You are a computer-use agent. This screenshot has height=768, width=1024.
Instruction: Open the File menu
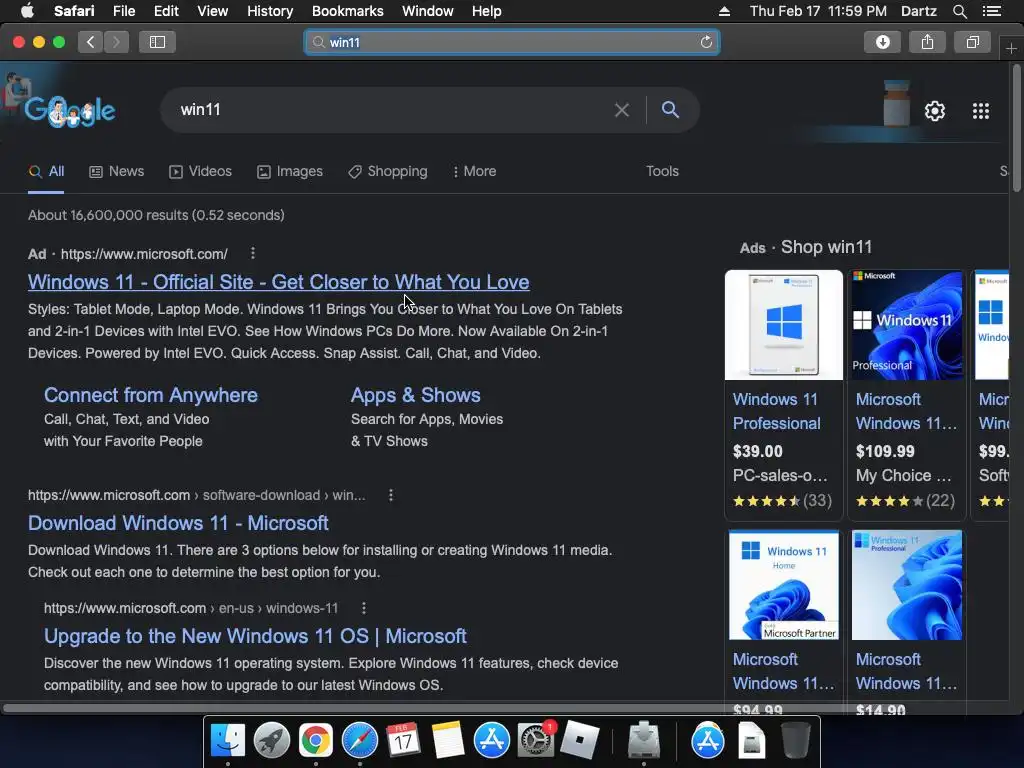tap(123, 11)
